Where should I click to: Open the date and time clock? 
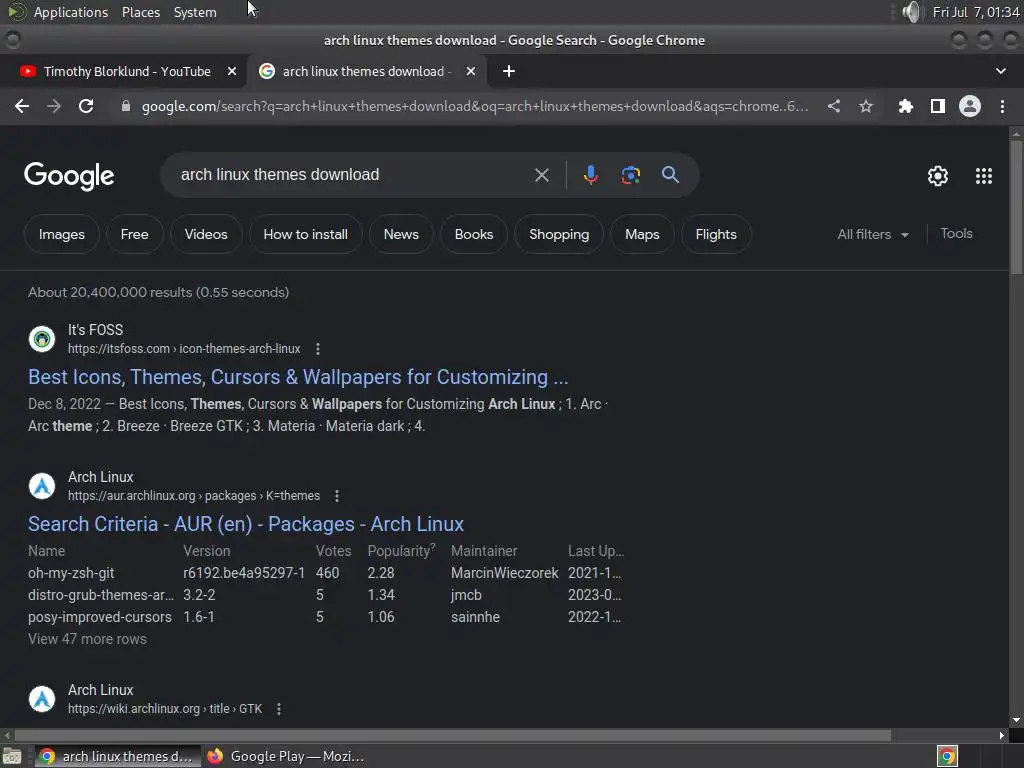click(x=976, y=12)
